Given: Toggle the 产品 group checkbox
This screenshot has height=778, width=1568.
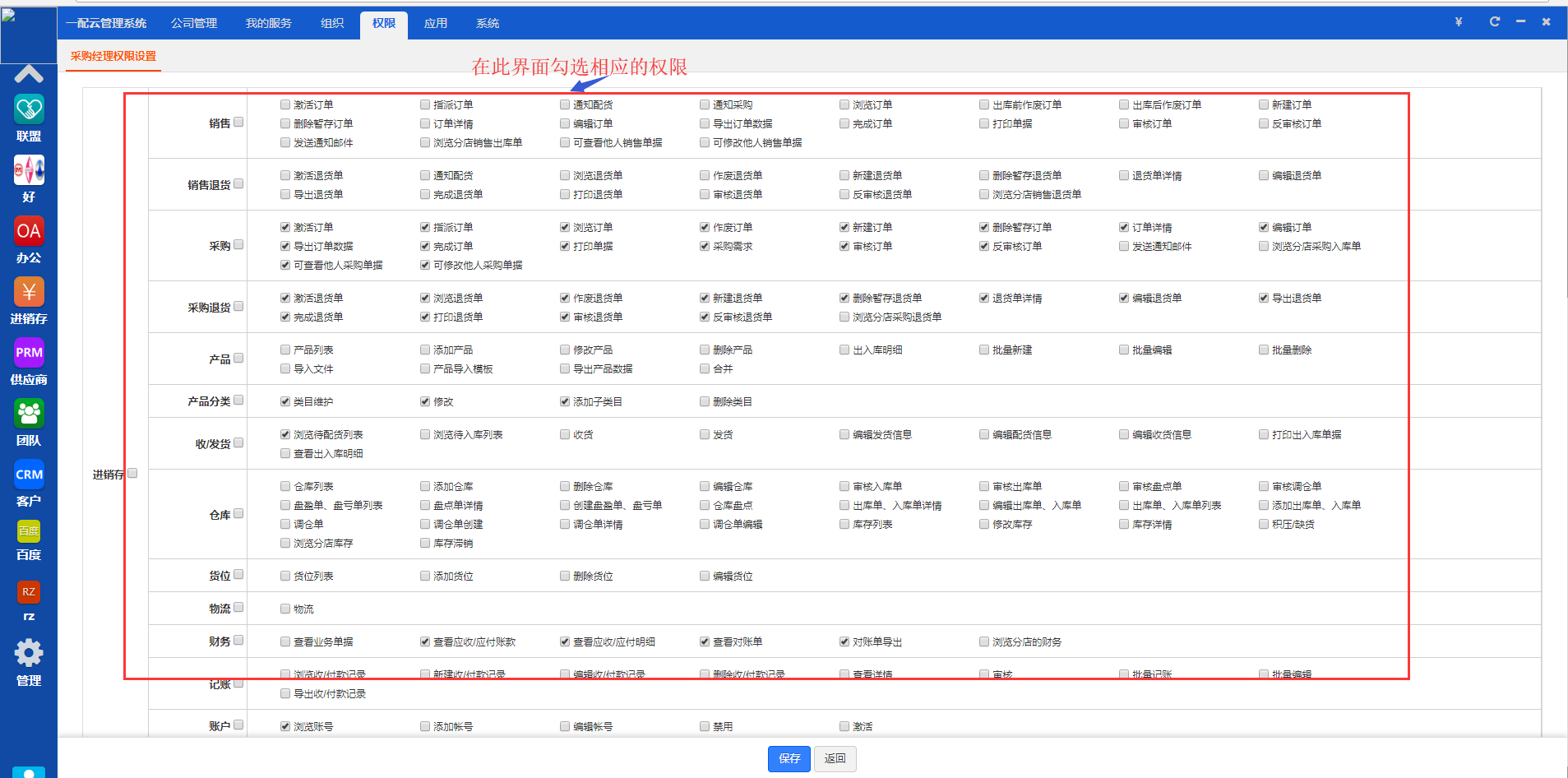Looking at the screenshot, I should tap(238, 359).
